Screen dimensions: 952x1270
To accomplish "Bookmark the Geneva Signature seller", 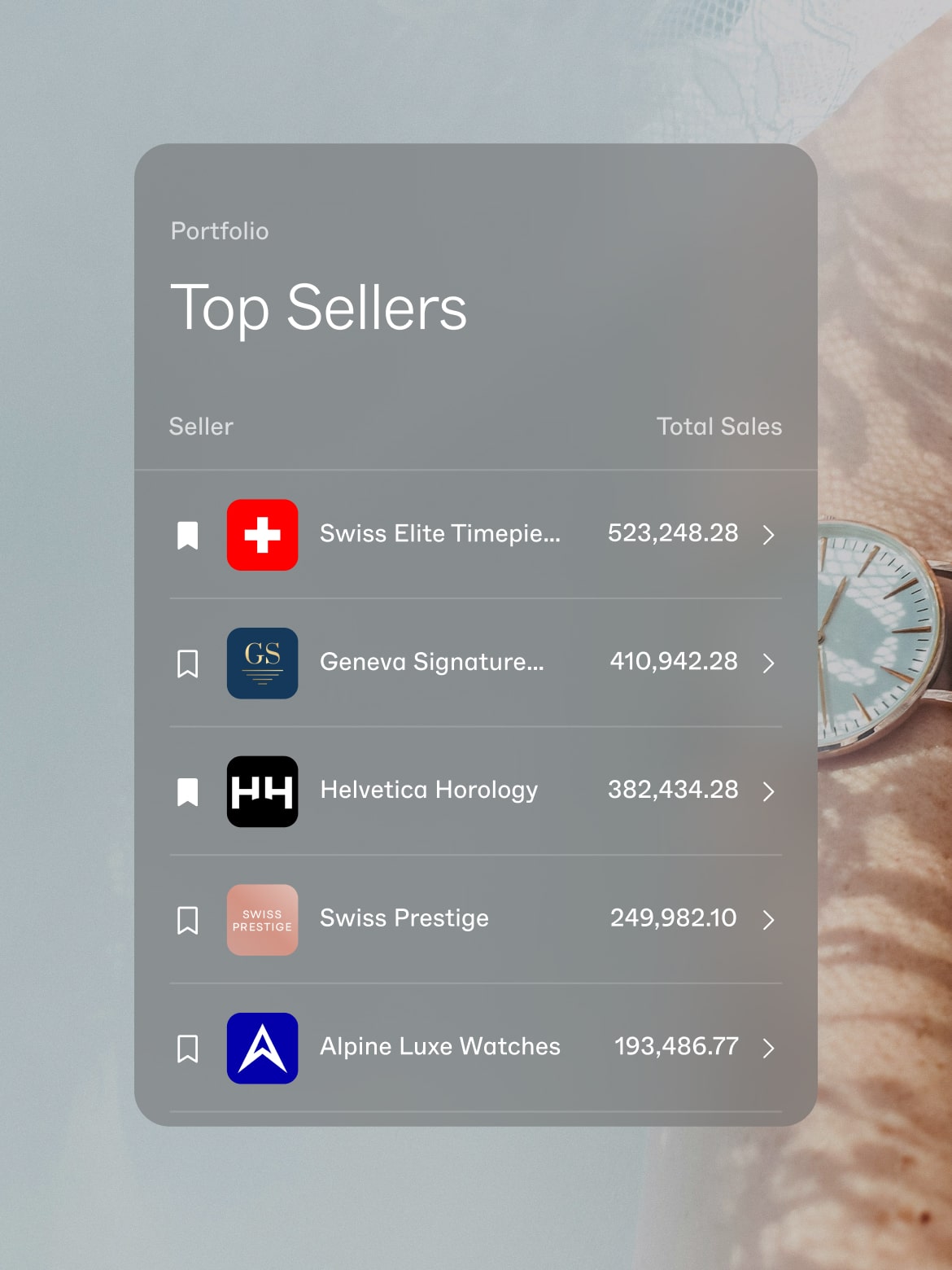I will pos(188,663).
